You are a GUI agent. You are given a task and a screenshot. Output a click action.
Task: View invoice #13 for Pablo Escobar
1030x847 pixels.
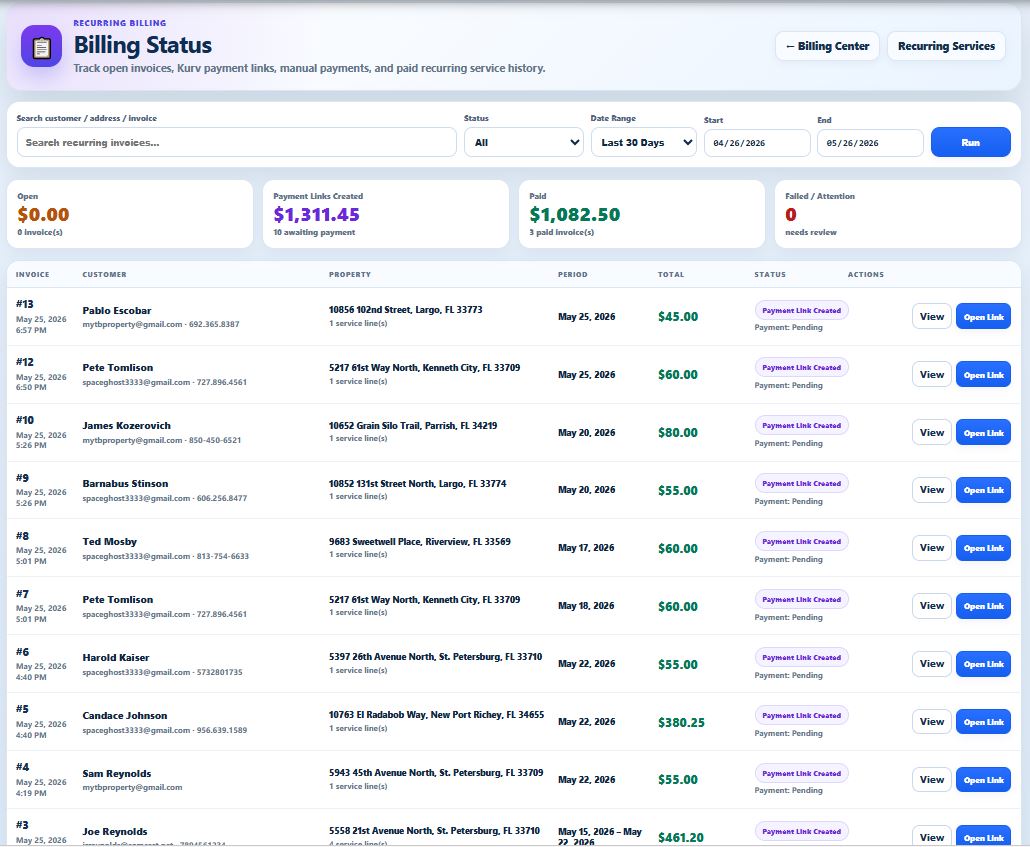931,317
